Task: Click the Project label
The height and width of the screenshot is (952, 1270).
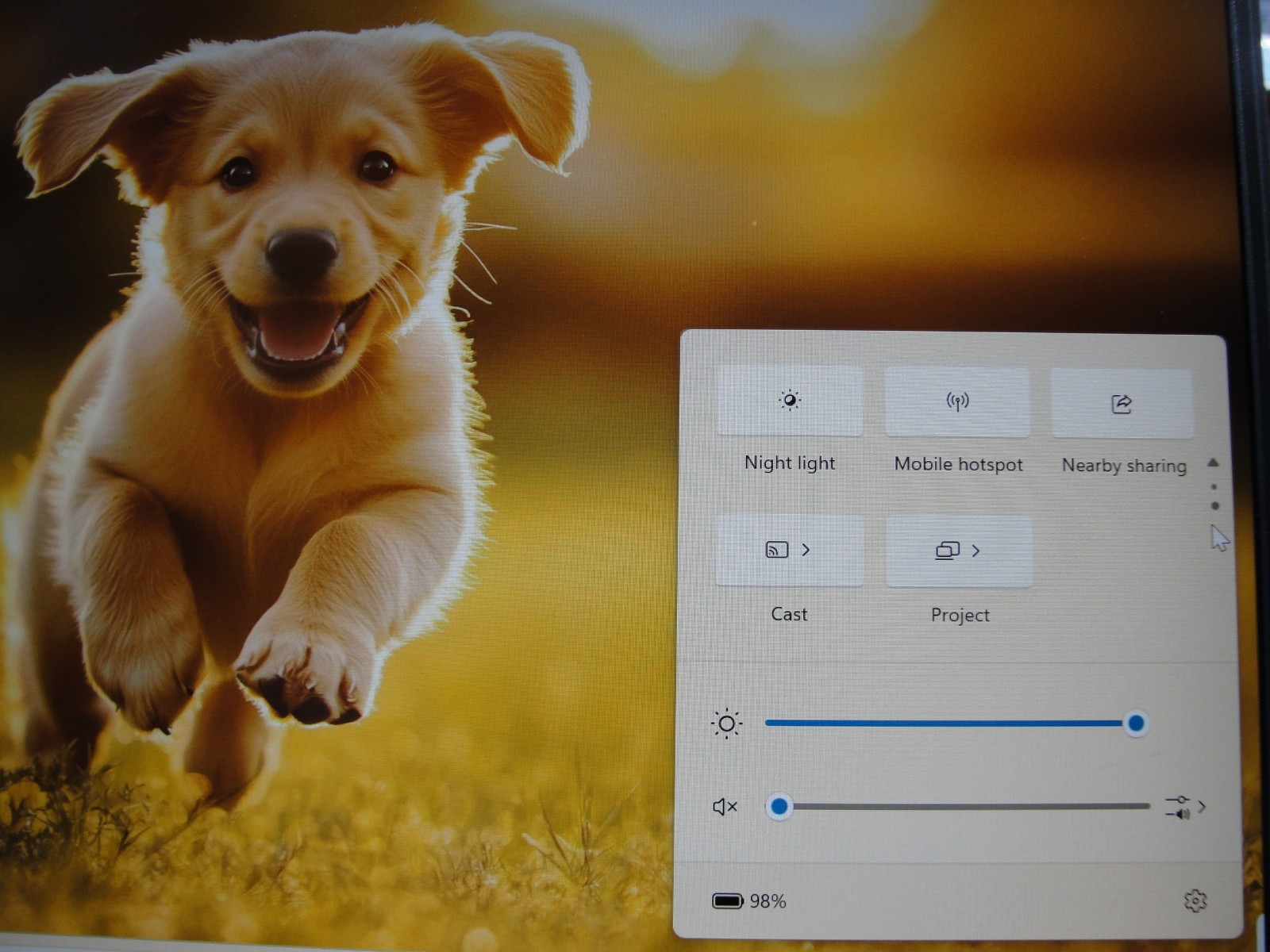Action: [x=960, y=616]
